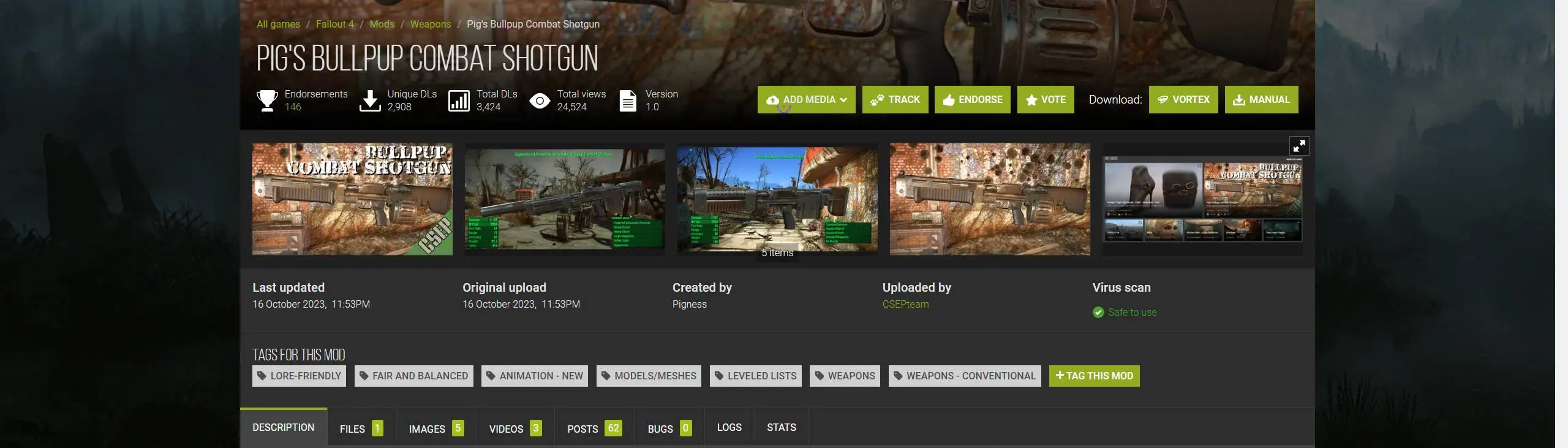Open the Safe to use virus scan link

(1133, 313)
